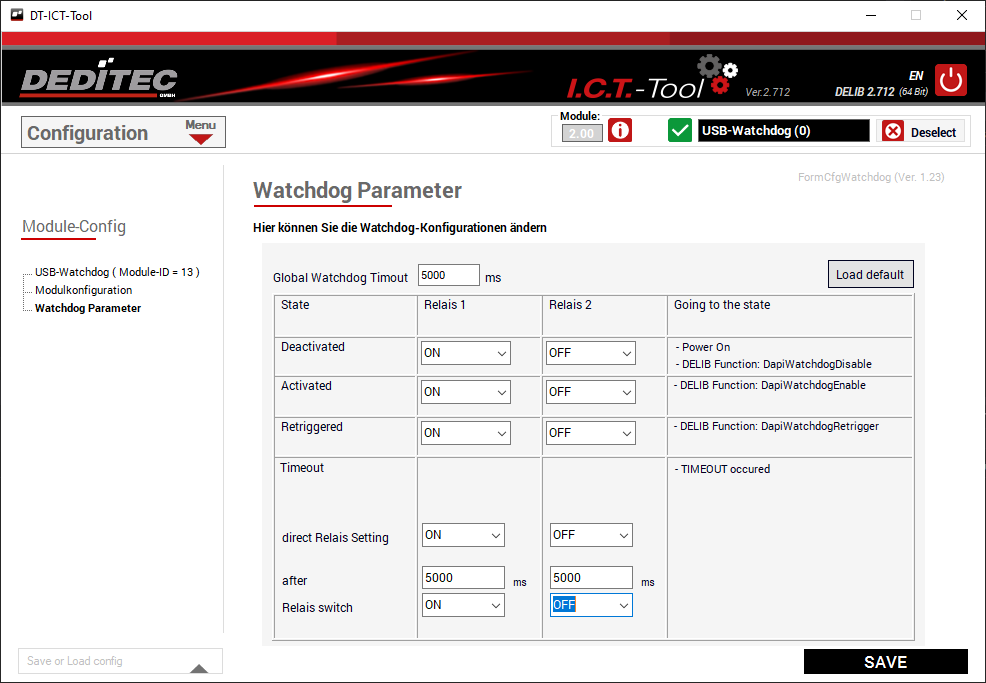This screenshot has width=986, height=683.
Task: Click the DEDITEC logo
Action: tap(98, 81)
